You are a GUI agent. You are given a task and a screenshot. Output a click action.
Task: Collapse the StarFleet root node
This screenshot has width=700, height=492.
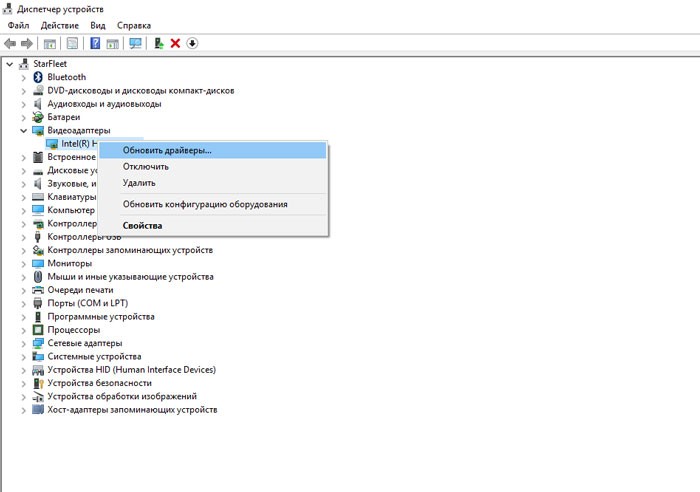pos(9,64)
